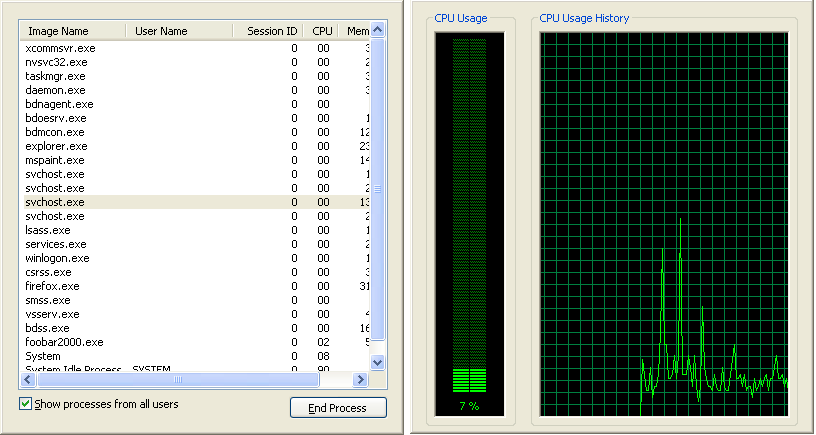Select the foobar2000.exe process row
The height and width of the screenshot is (435, 816).
64,342
